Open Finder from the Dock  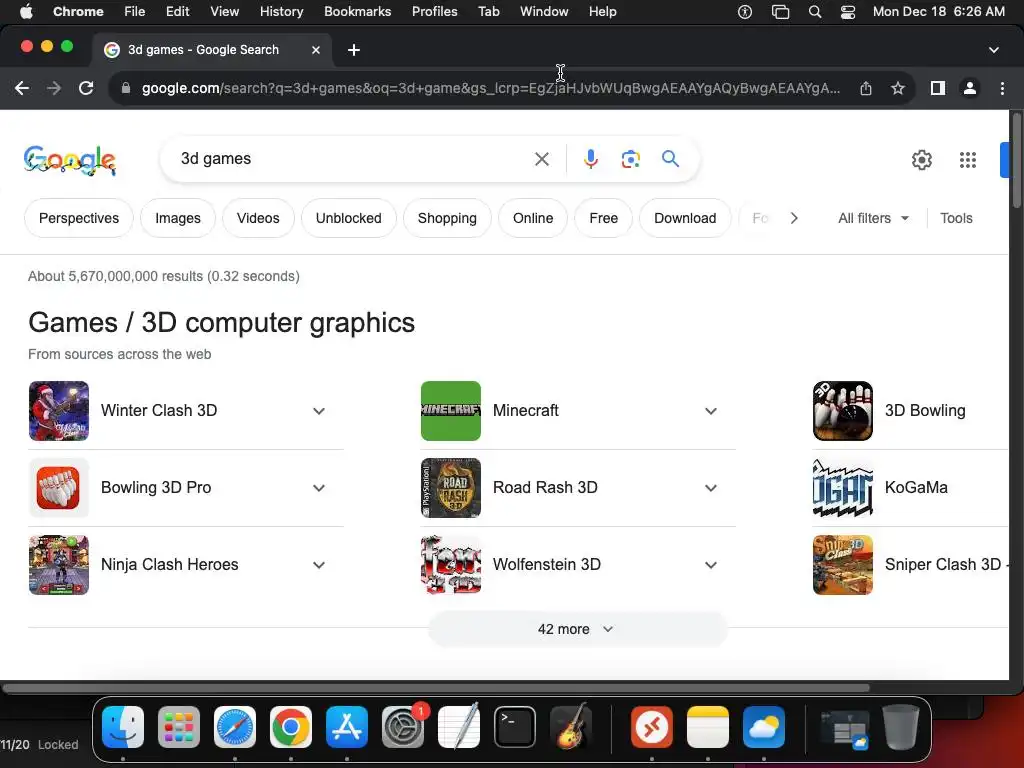pos(123,727)
